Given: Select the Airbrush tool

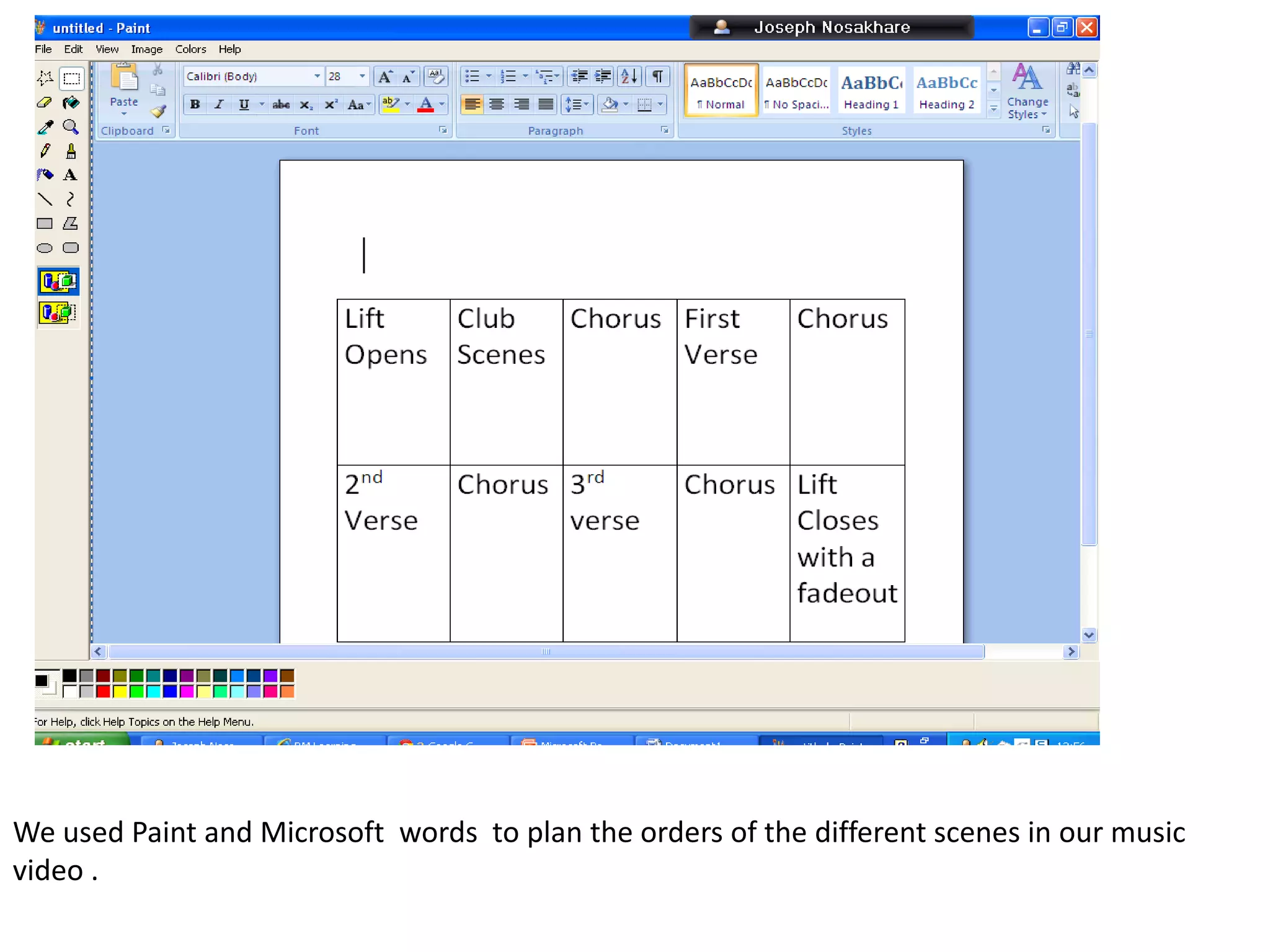Looking at the screenshot, I should pos(45,175).
